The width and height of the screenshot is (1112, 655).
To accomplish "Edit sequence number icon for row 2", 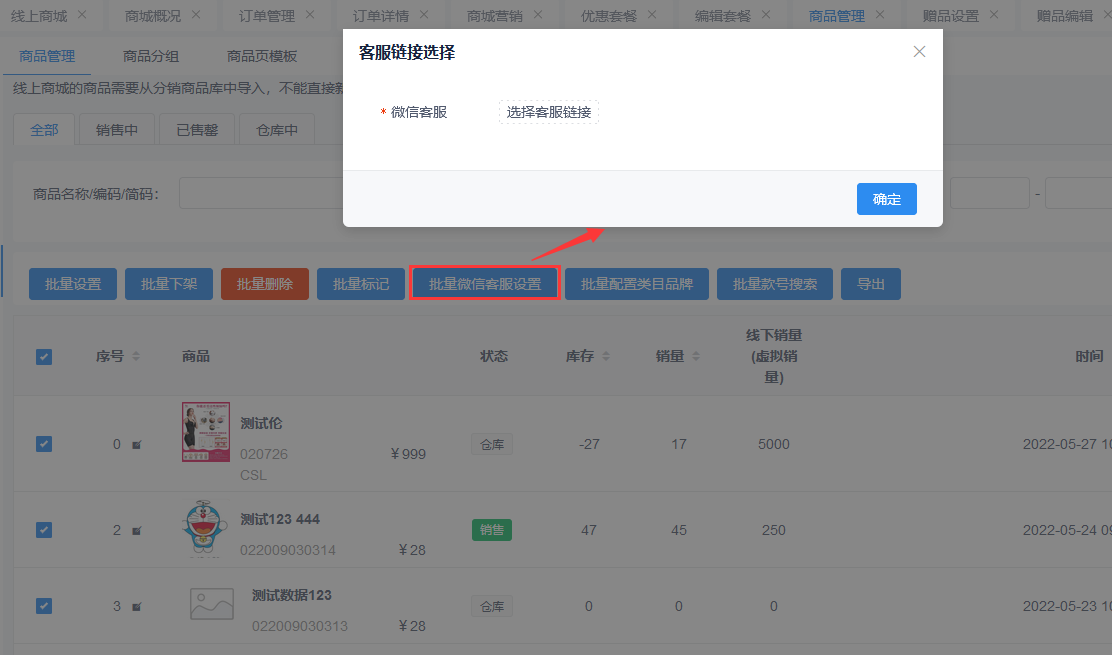I will click(x=137, y=531).
